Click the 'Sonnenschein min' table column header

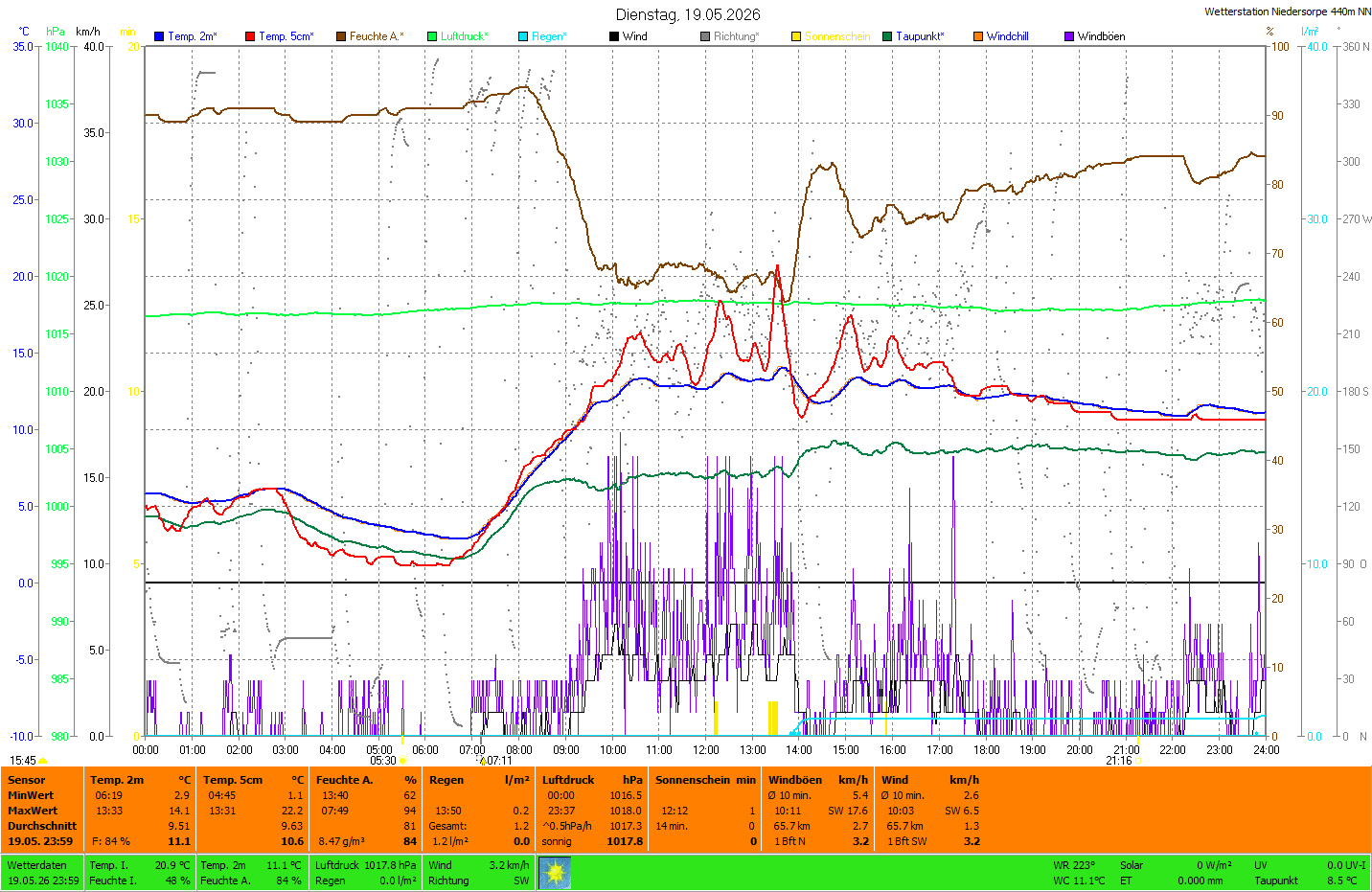pyautogui.click(x=705, y=780)
